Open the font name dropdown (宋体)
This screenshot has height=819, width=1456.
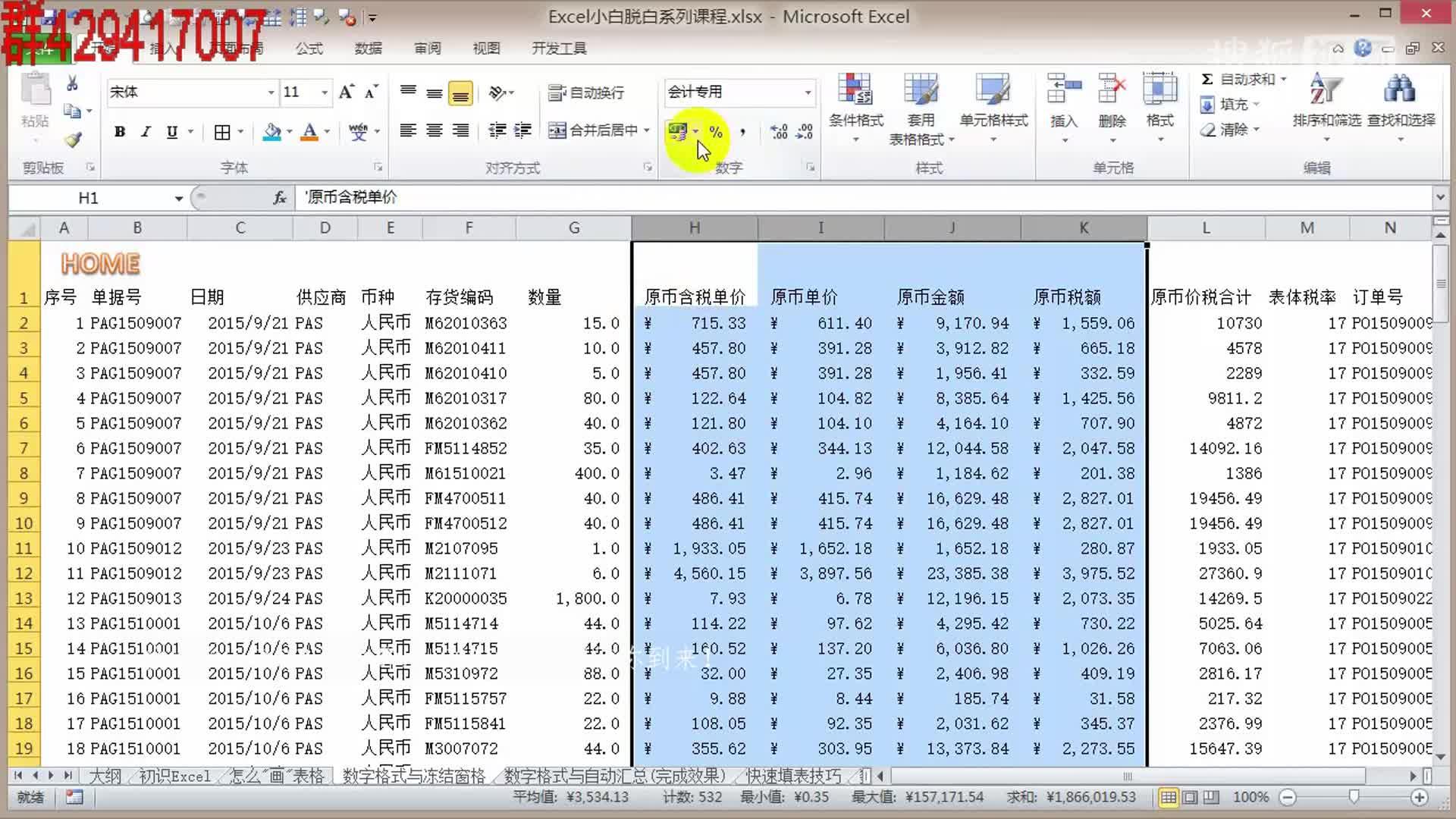(x=271, y=93)
